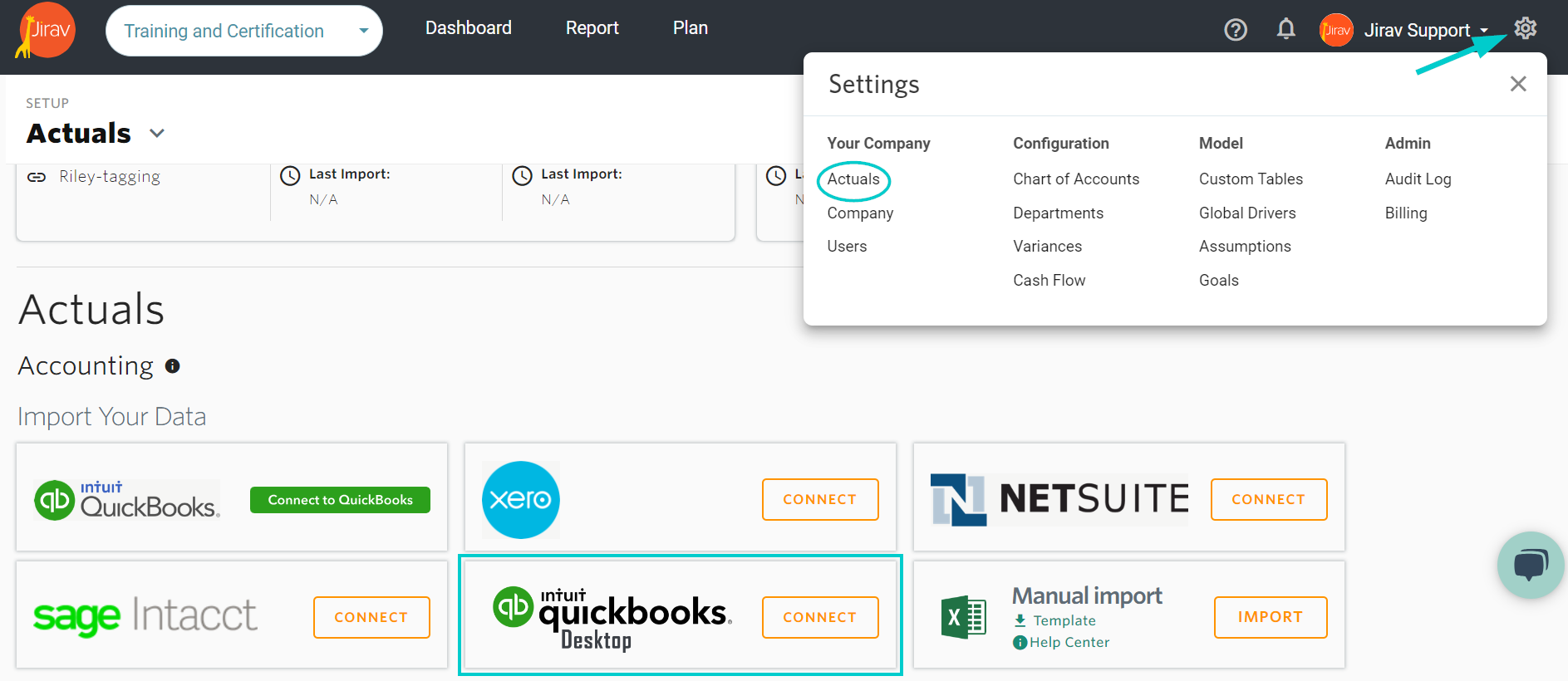
Task: Open Billing settings
Action: point(1406,213)
